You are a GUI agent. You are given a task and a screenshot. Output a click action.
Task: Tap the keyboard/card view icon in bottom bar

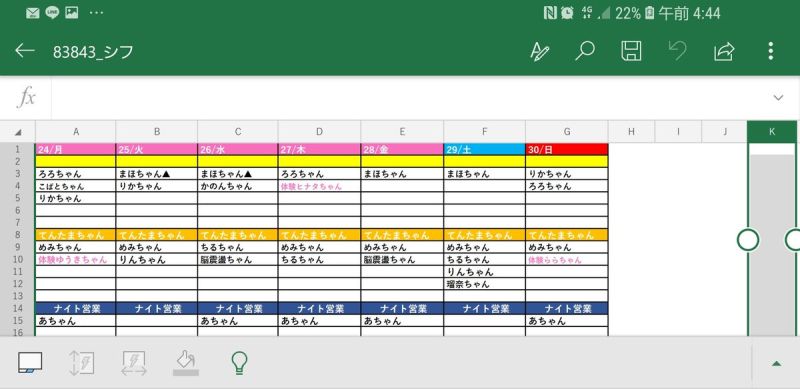click(x=30, y=363)
